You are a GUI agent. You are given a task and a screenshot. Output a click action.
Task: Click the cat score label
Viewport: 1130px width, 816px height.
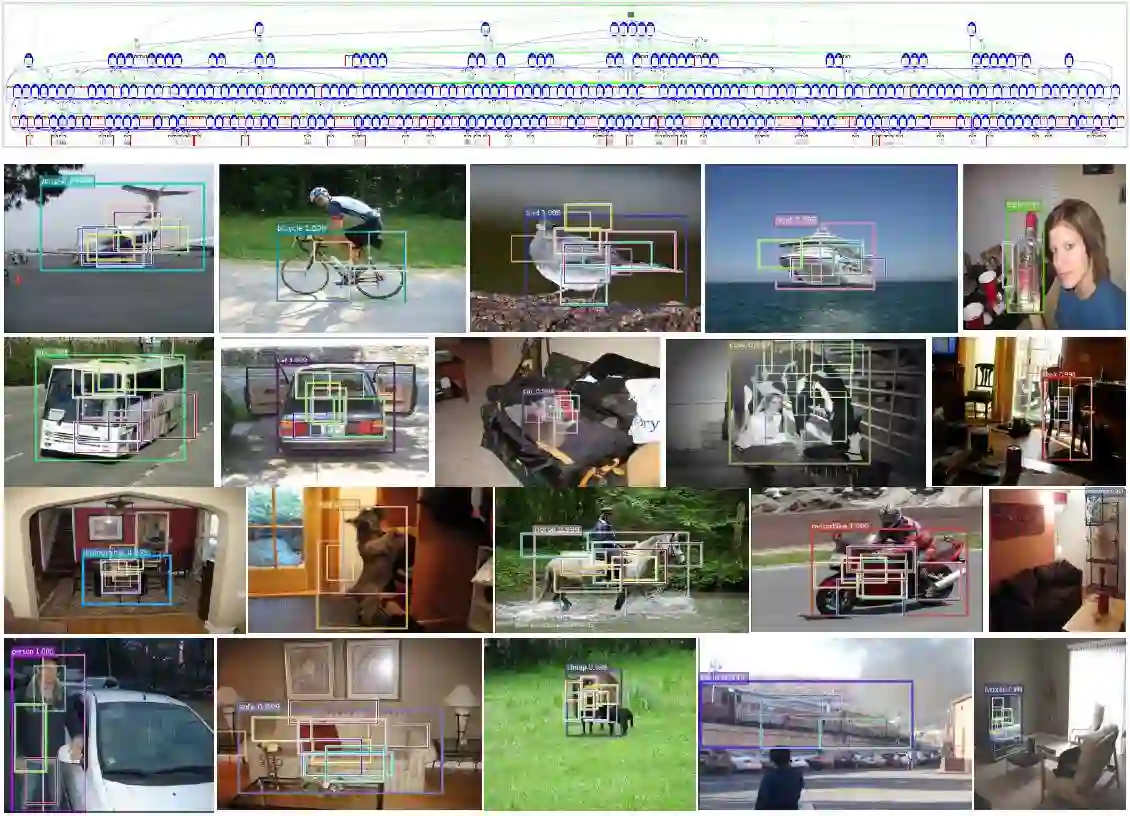[539, 391]
